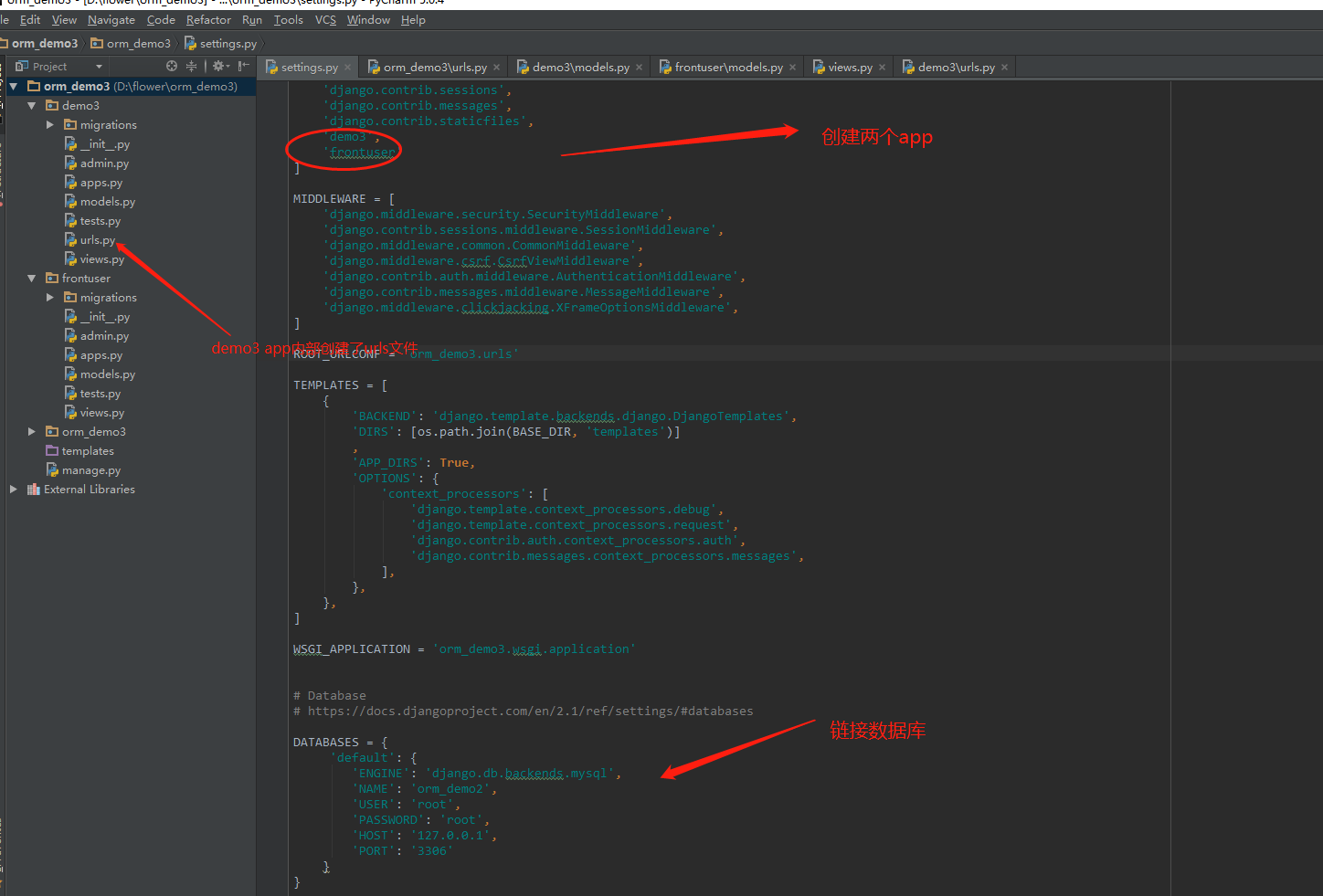Open the Run menu
Viewport: 1323px width, 896px height.
tap(252, 20)
